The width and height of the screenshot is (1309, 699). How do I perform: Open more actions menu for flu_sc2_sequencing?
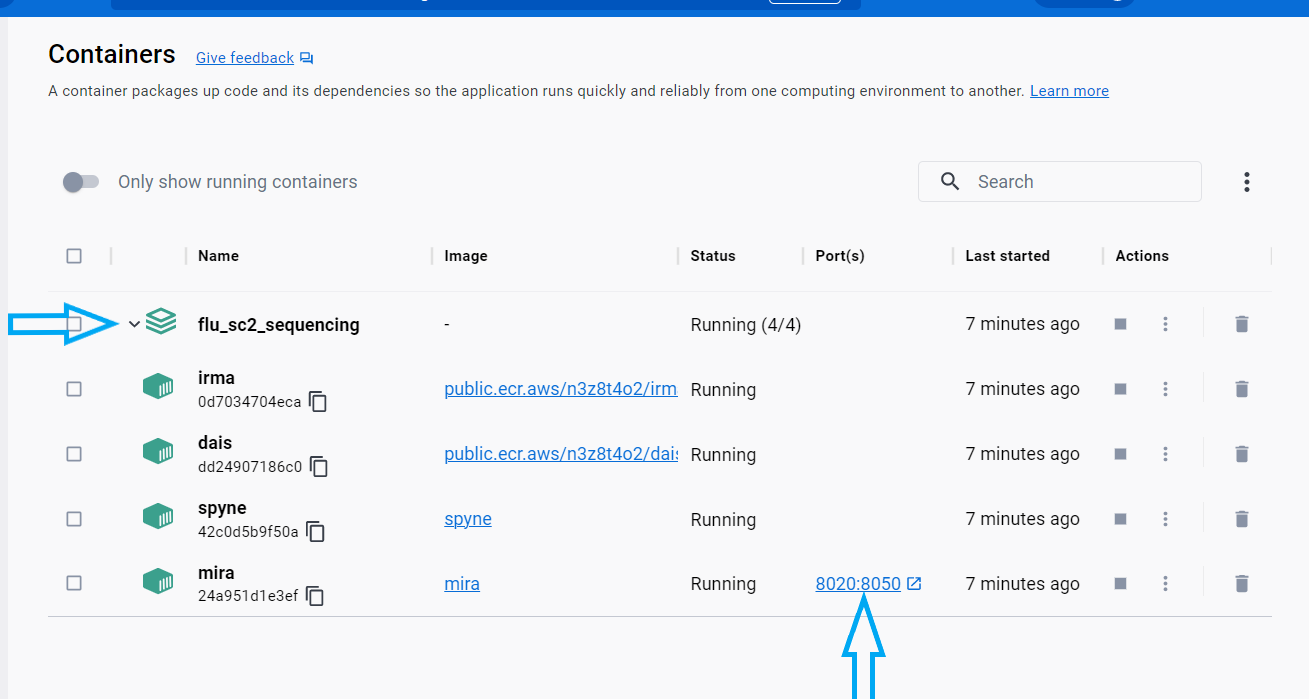[x=1165, y=324]
